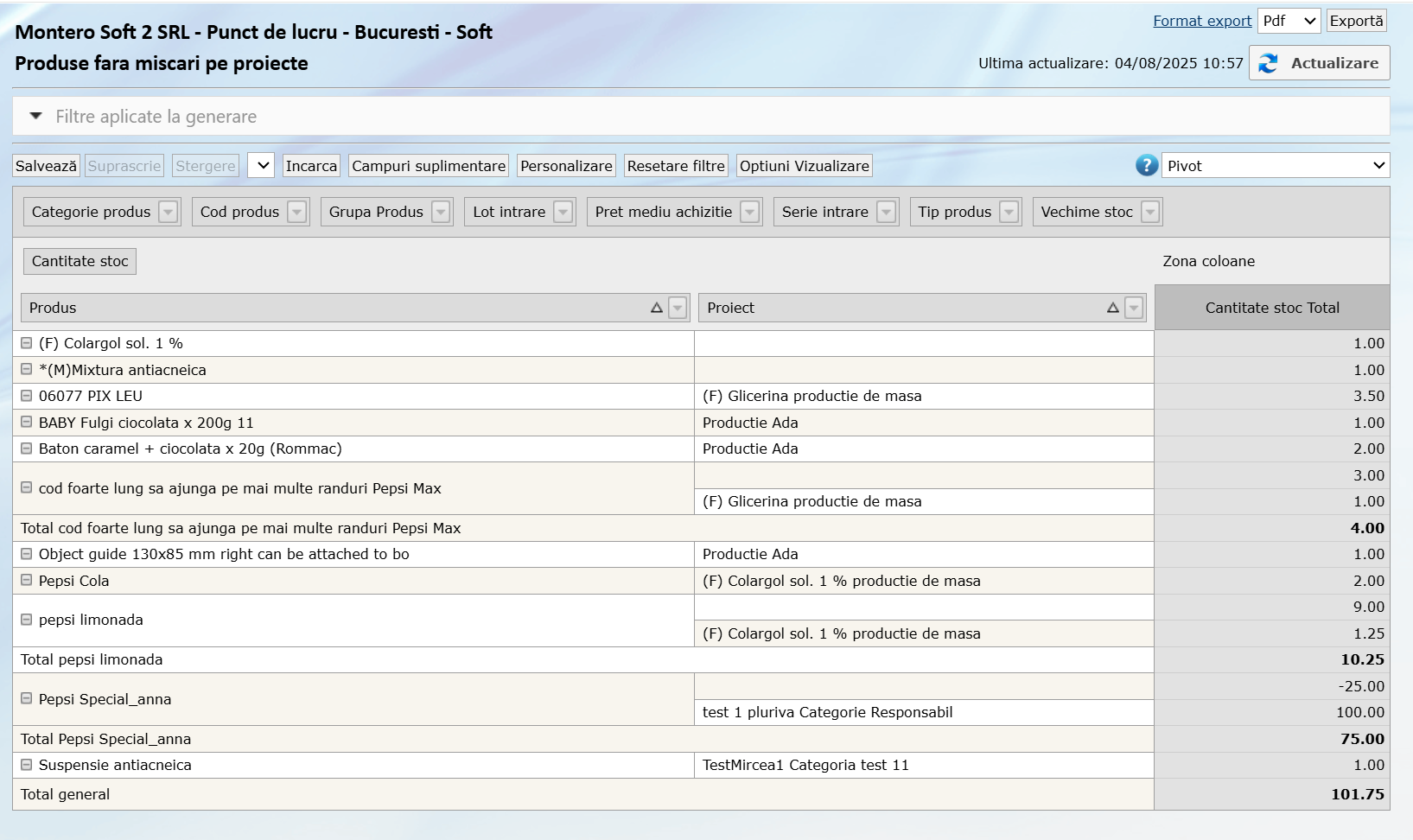Open filter icon for Grupa Produs field
Image resolution: width=1413 pixels, height=840 pixels.
(441, 213)
